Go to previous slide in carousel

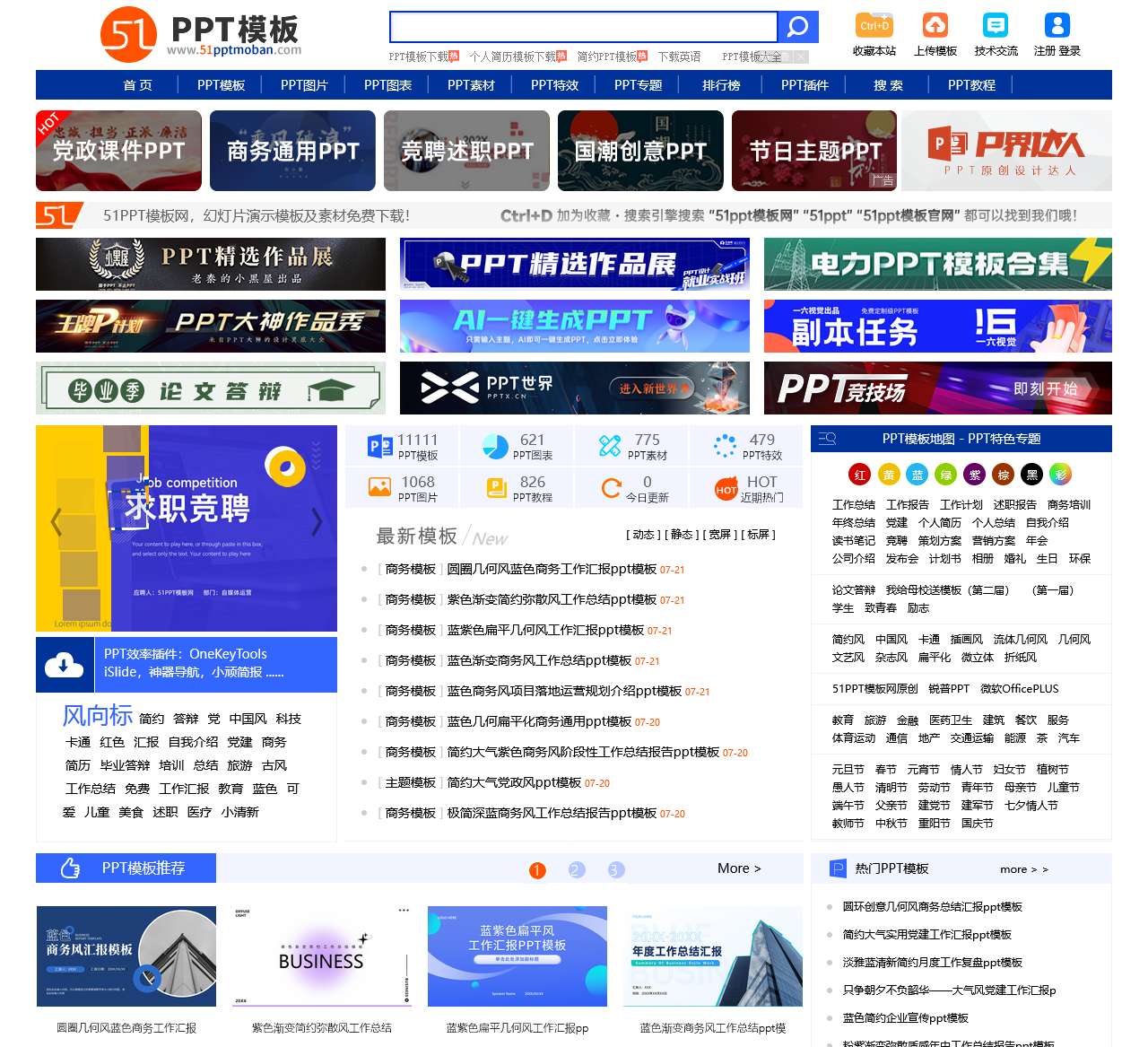(56, 521)
